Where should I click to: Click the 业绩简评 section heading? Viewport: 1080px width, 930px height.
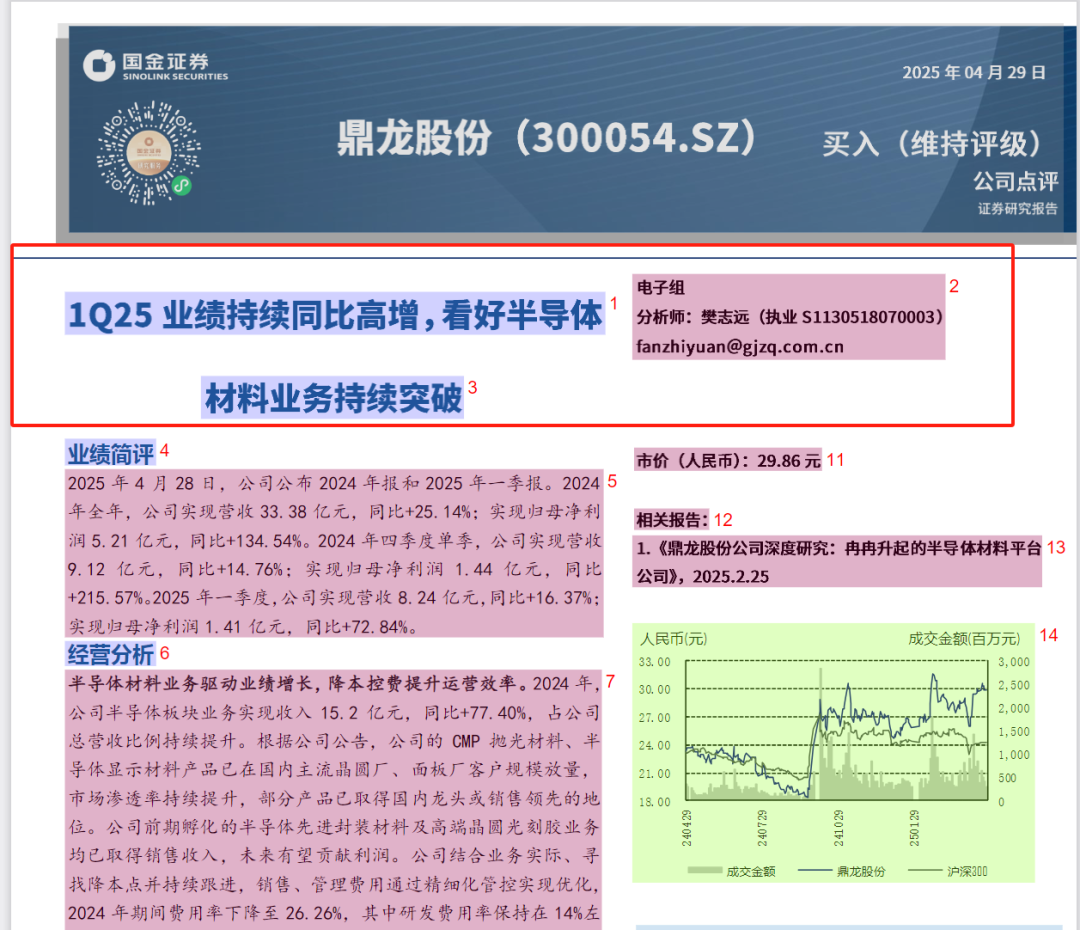(x=111, y=454)
